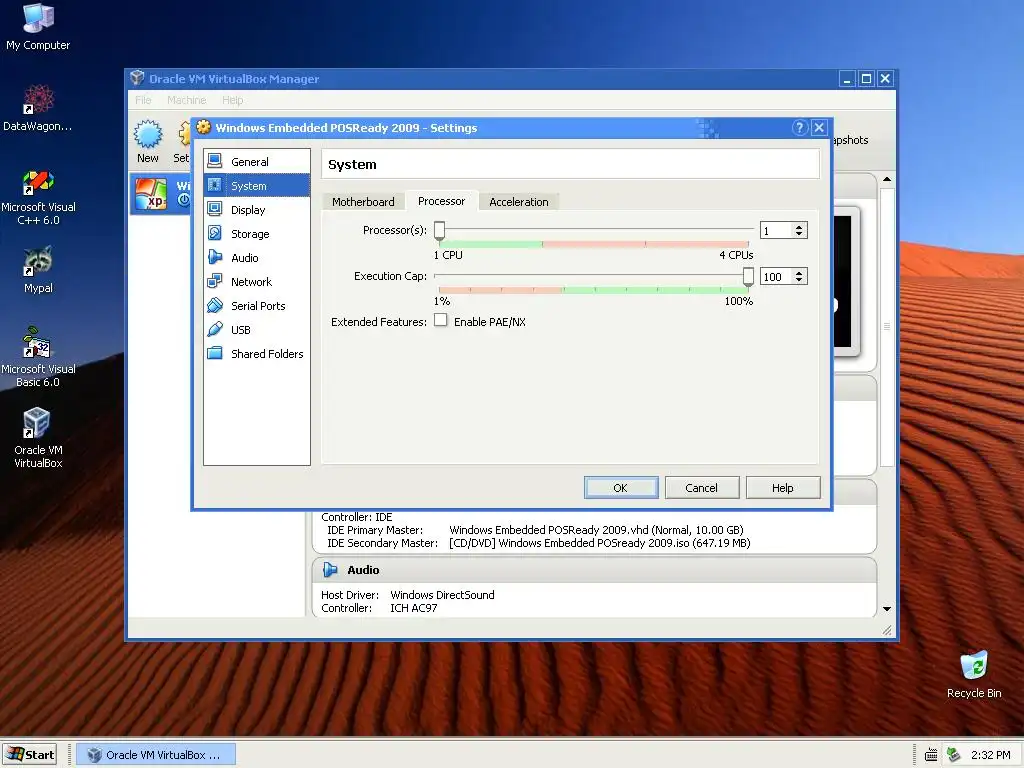This screenshot has width=1024, height=768.
Task: Select Oracle VM VirtualBox desktop shortcut
Action: pos(38,438)
